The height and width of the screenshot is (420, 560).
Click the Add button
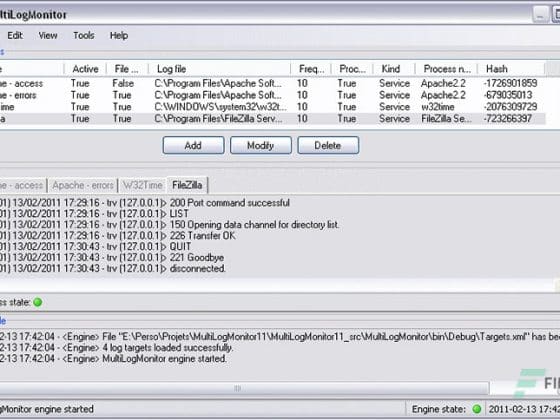click(193, 145)
